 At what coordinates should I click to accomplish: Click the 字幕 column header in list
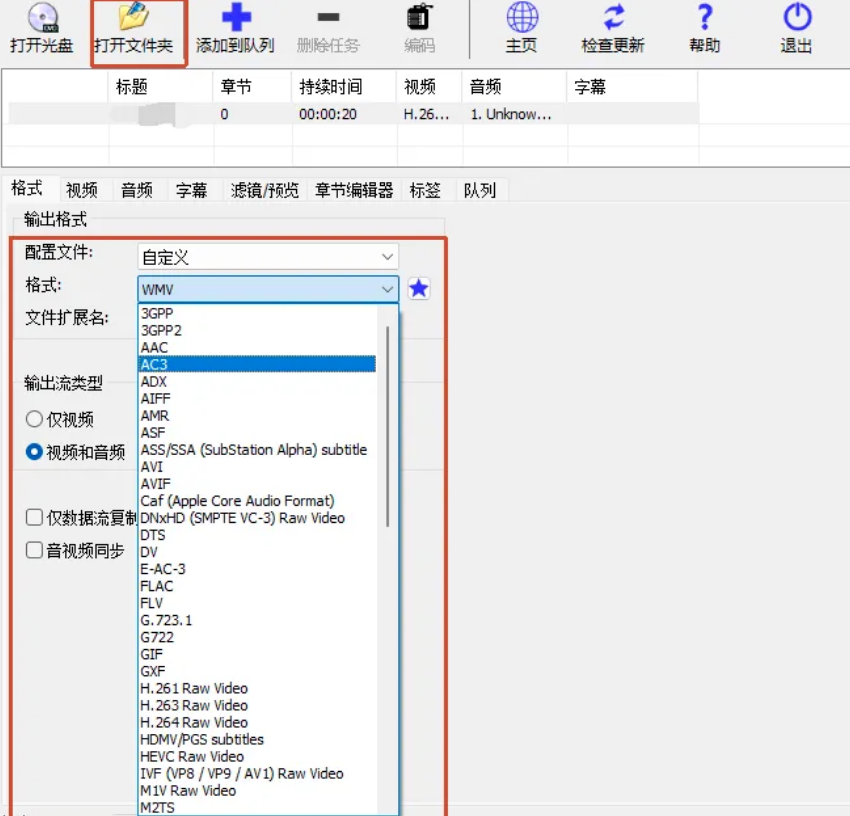point(633,86)
